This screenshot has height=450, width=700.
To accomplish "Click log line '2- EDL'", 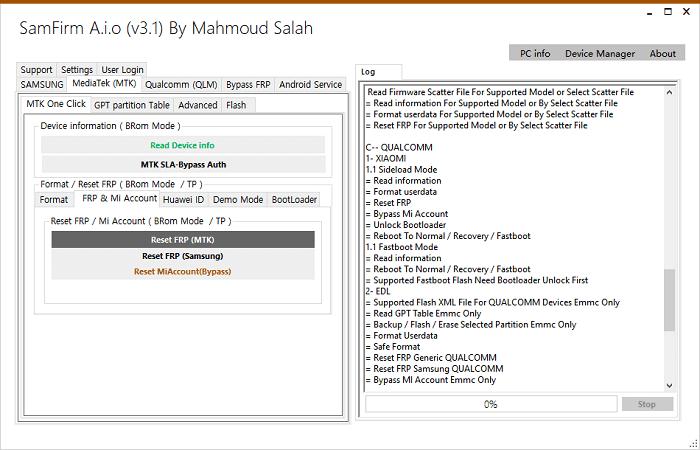I will (378, 292).
